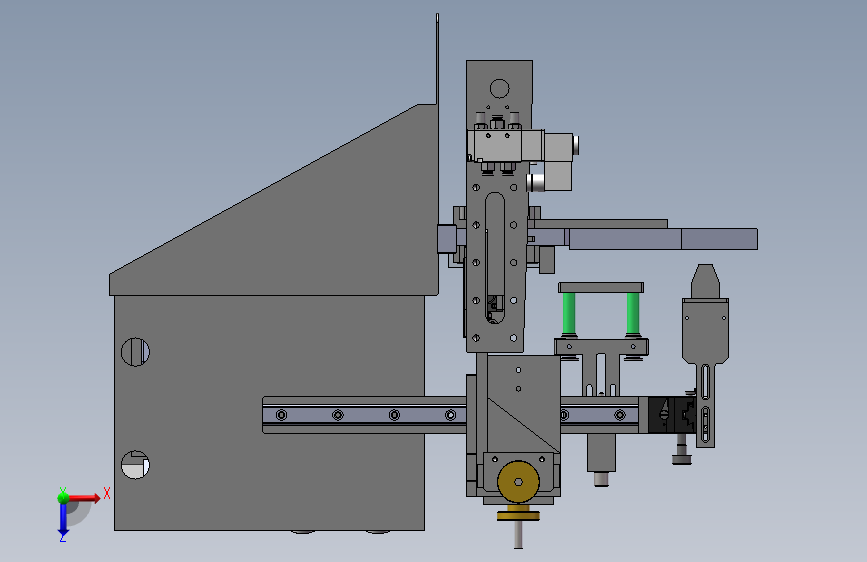Select the black block at the rail's right end
Screen dimensions: 867x562
pyautogui.click(x=671, y=415)
